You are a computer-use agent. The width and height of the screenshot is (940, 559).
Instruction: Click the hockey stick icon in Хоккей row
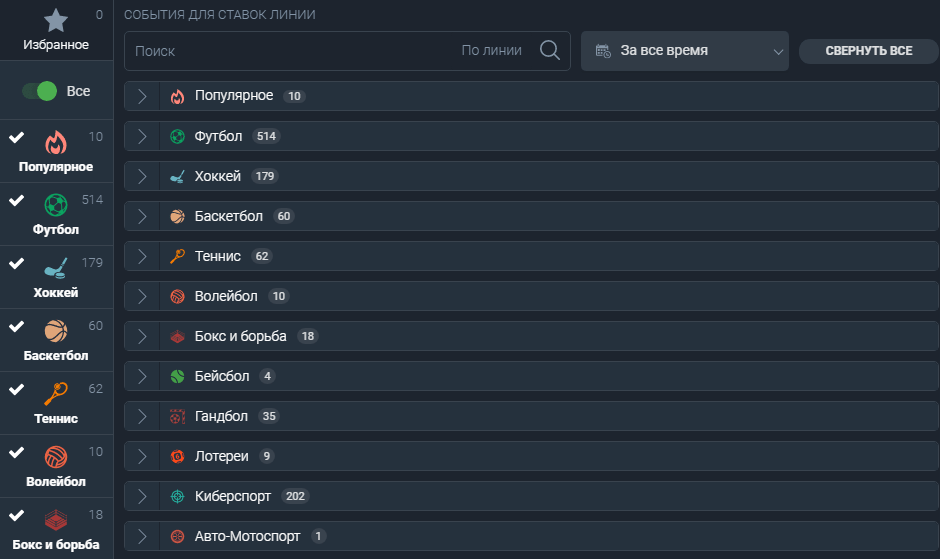point(177,176)
